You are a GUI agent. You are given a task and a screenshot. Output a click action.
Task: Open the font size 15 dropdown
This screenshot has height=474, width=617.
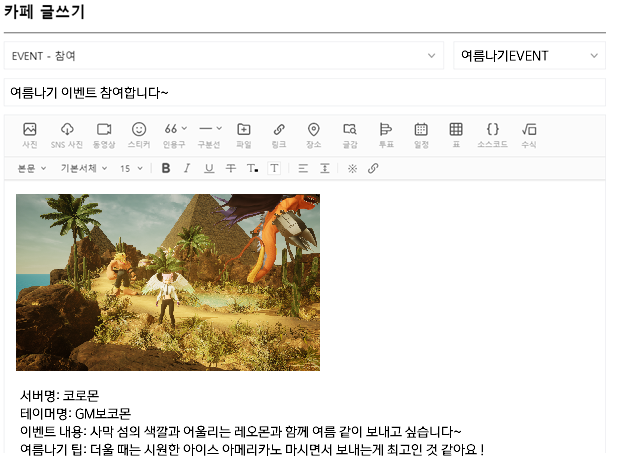point(132,169)
